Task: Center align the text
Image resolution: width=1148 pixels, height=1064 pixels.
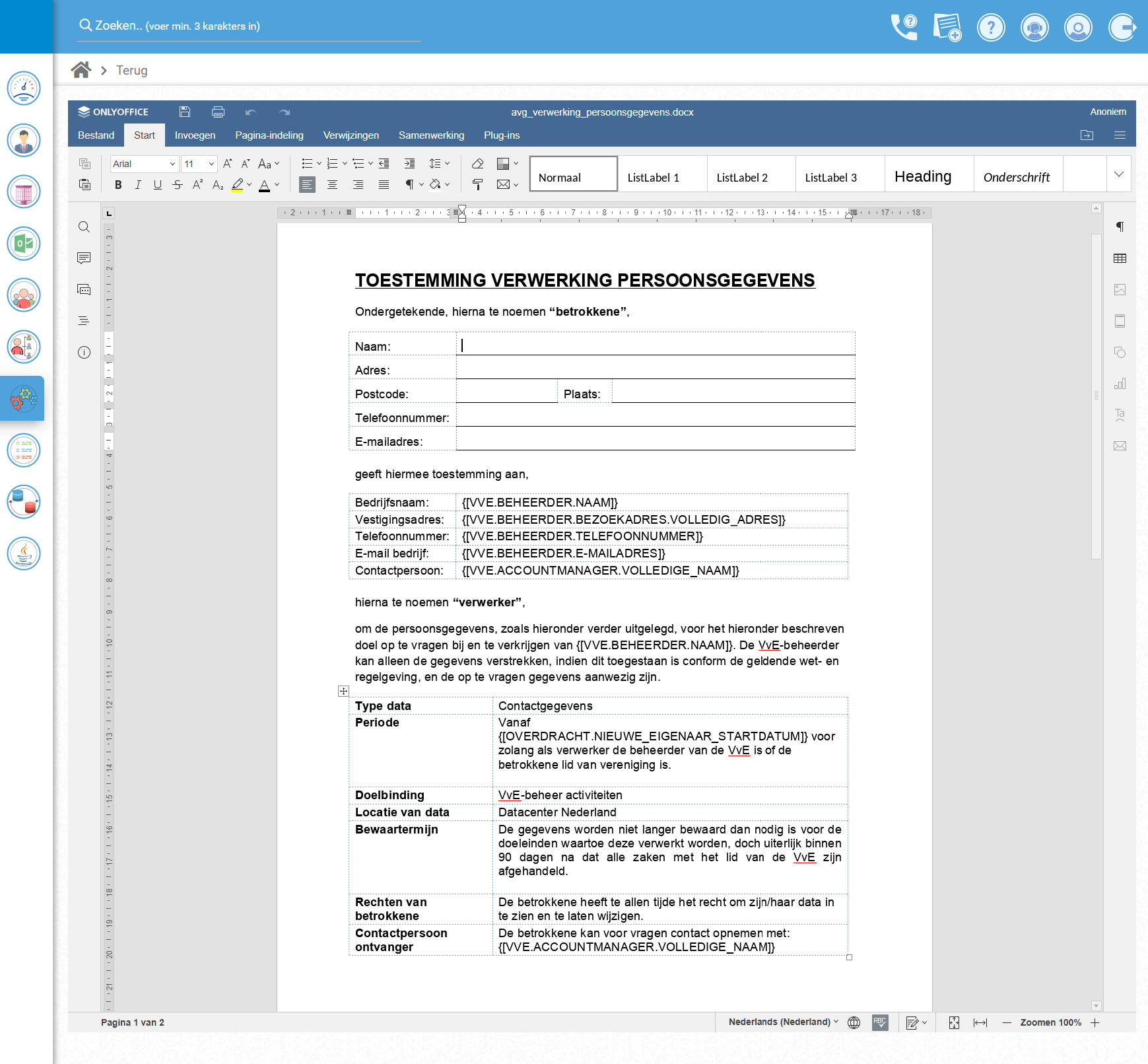Action: click(x=332, y=185)
